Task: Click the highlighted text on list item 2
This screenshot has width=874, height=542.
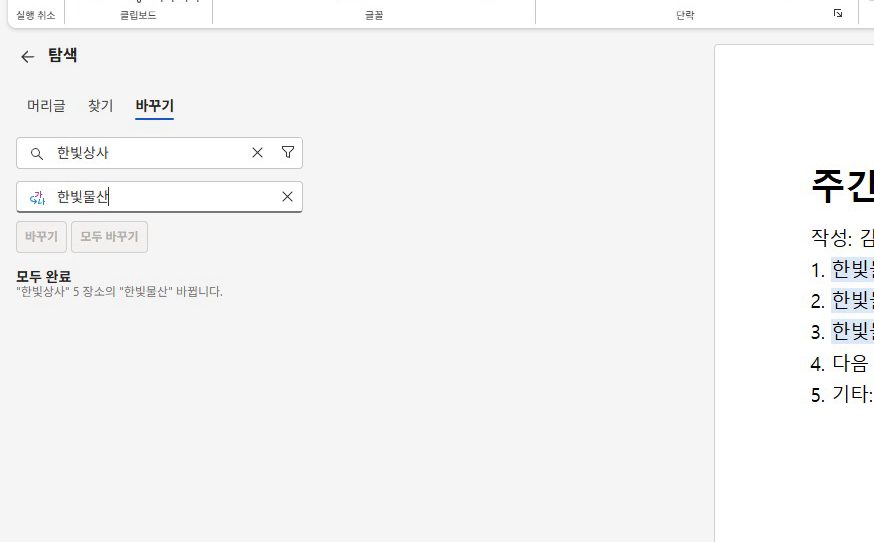Action: pyautogui.click(x=852, y=301)
